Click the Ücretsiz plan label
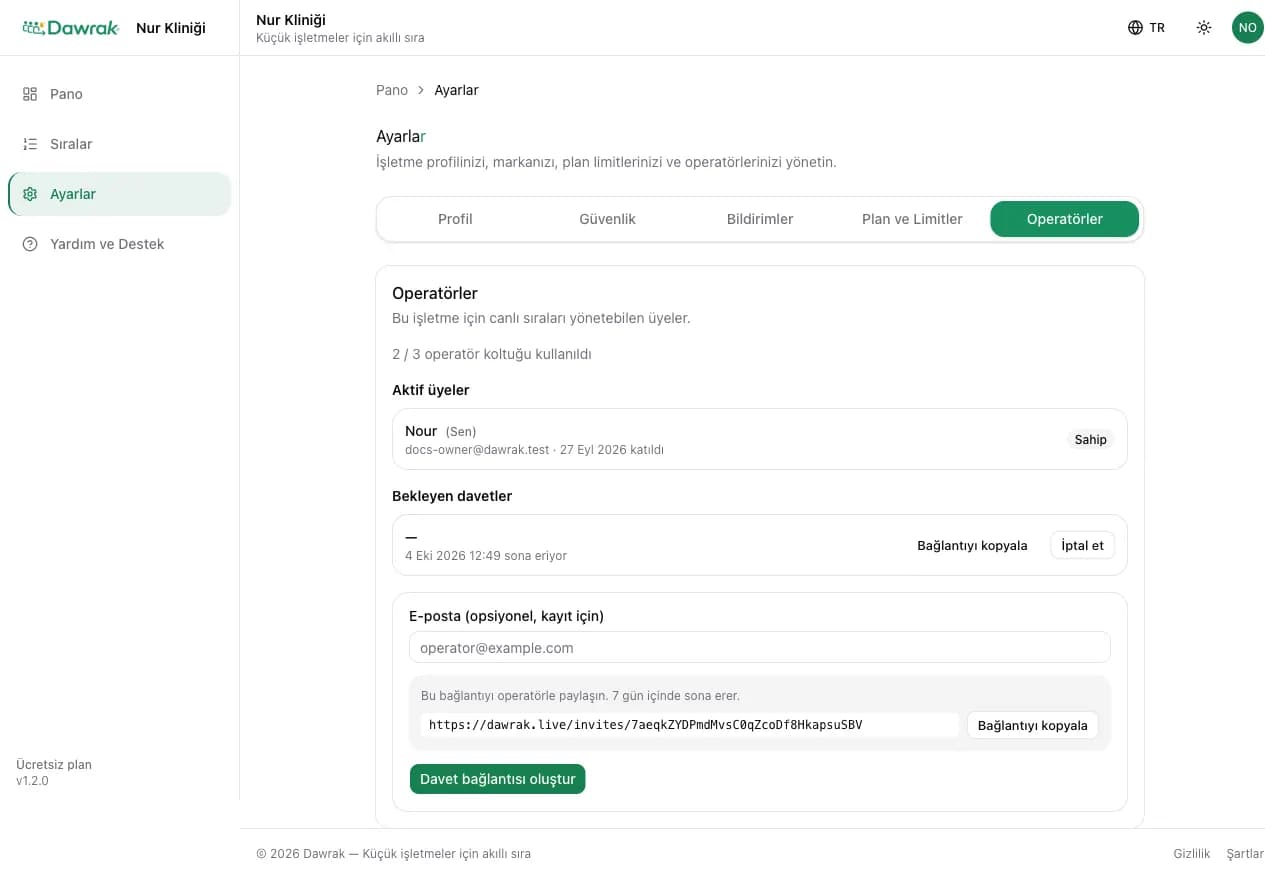This screenshot has height=877, width=1265. [x=54, y=764]
